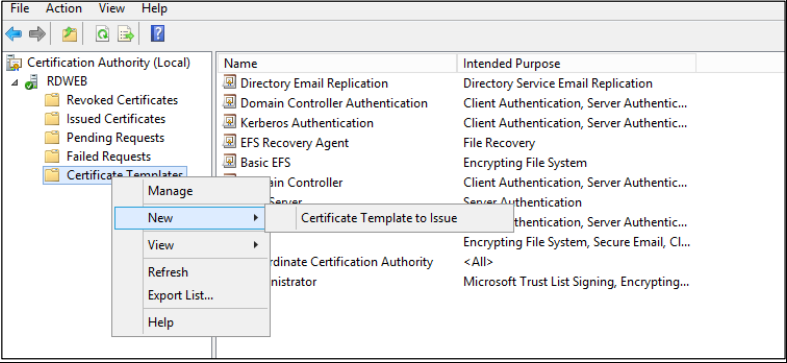Click Directory Service Email Replication purpose cell
Viewport: 787px width, 363px height.
(x=558, y=83)
